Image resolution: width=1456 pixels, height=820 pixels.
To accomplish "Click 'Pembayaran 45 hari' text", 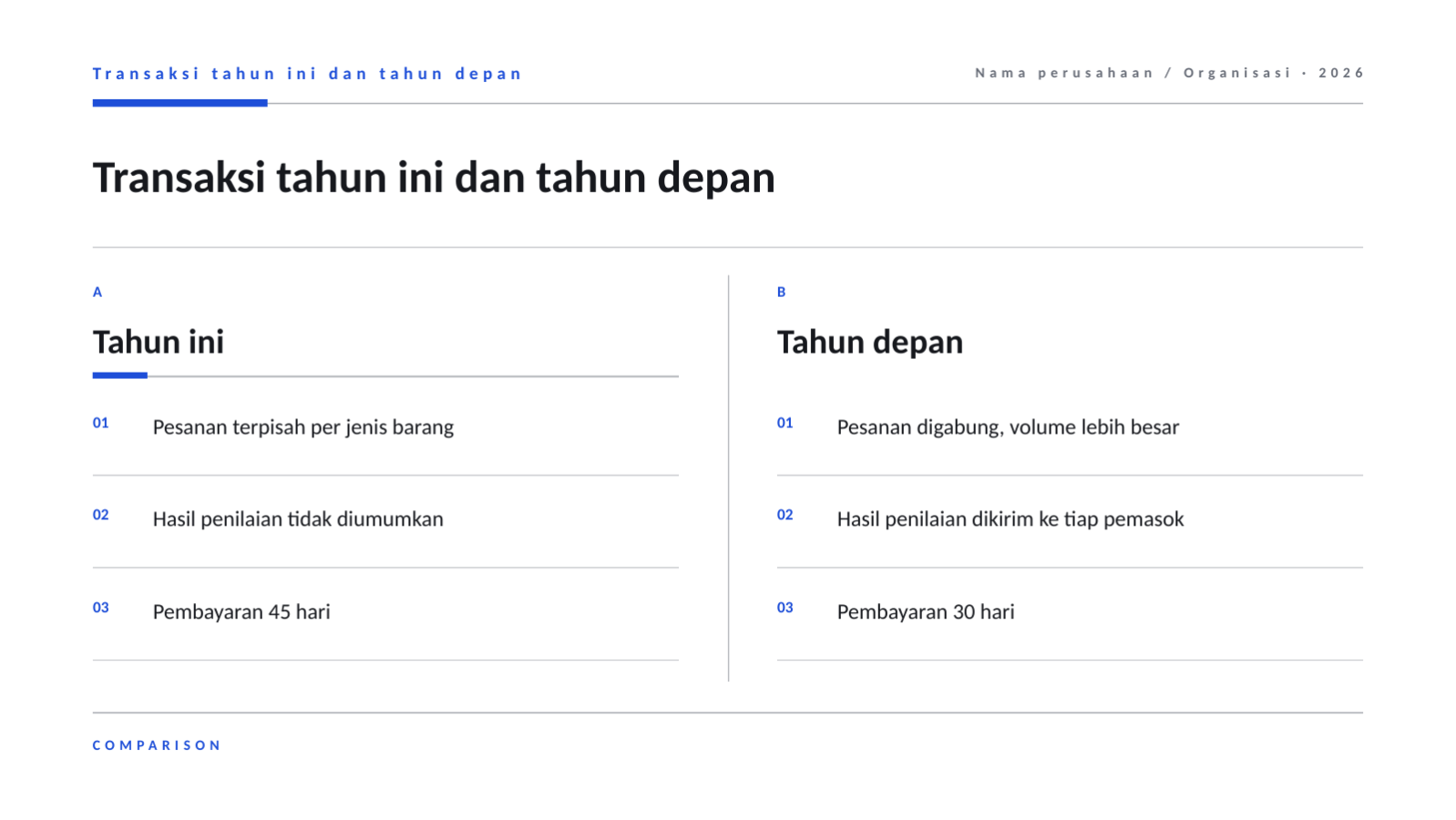I will pyautogui.click(x=241, y=612).
